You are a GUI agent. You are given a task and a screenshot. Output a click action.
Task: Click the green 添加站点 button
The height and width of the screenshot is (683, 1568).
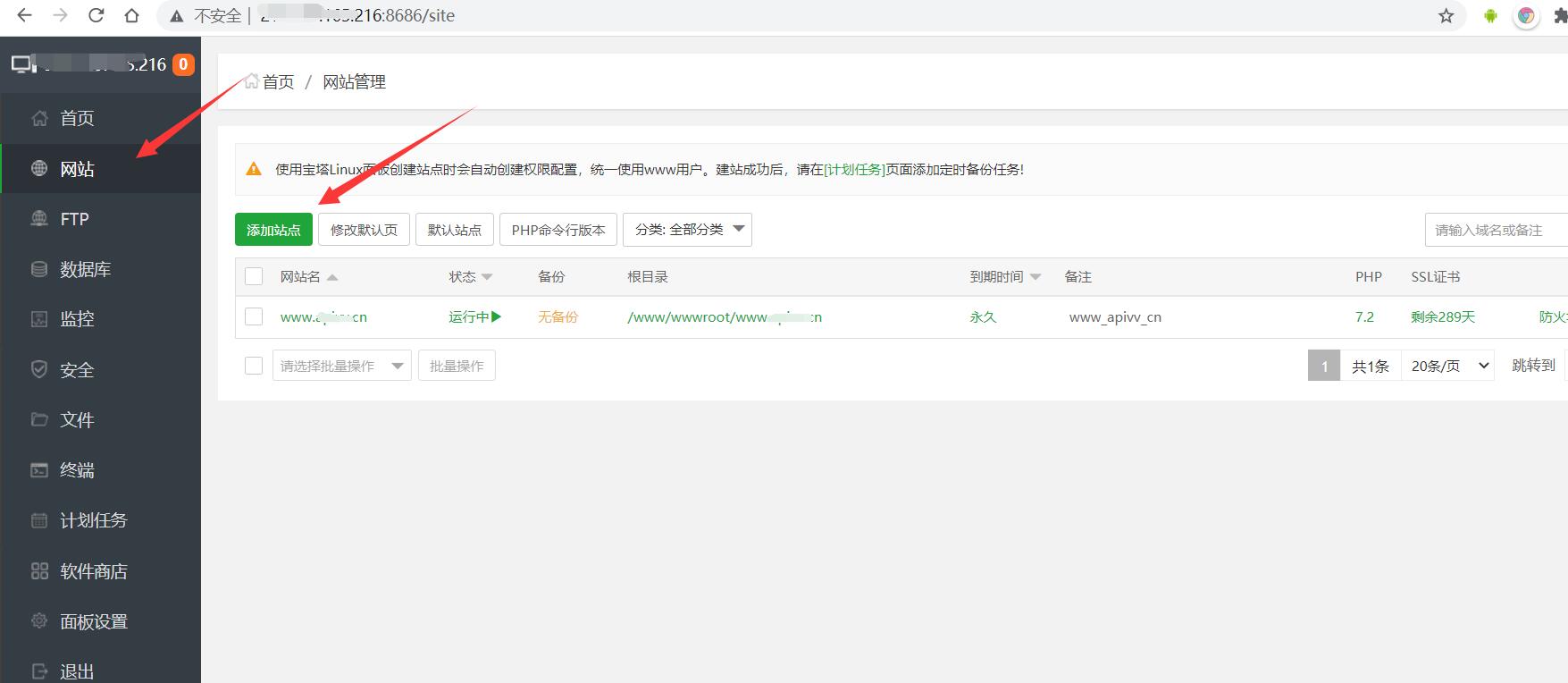(x=273, y=230)
